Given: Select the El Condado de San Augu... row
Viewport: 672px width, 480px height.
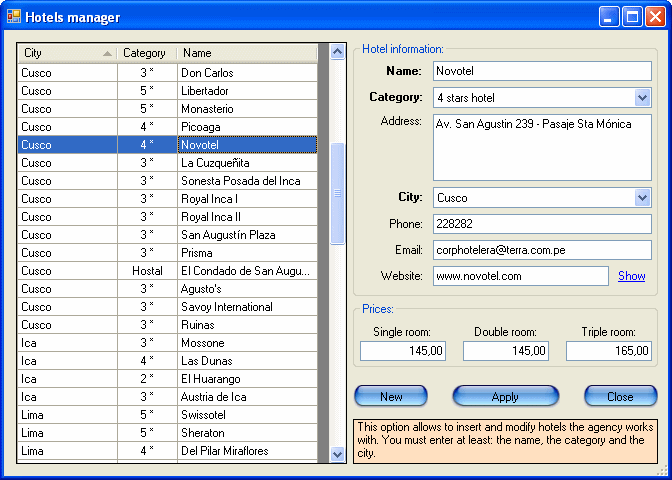Looking at the screenshot, I should tap(168, 271).
